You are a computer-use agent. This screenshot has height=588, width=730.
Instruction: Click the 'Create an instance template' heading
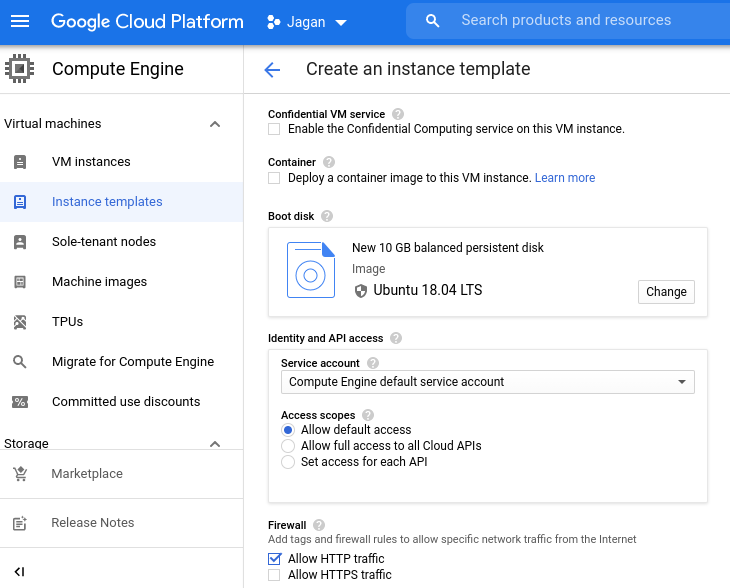coord(418,69)
